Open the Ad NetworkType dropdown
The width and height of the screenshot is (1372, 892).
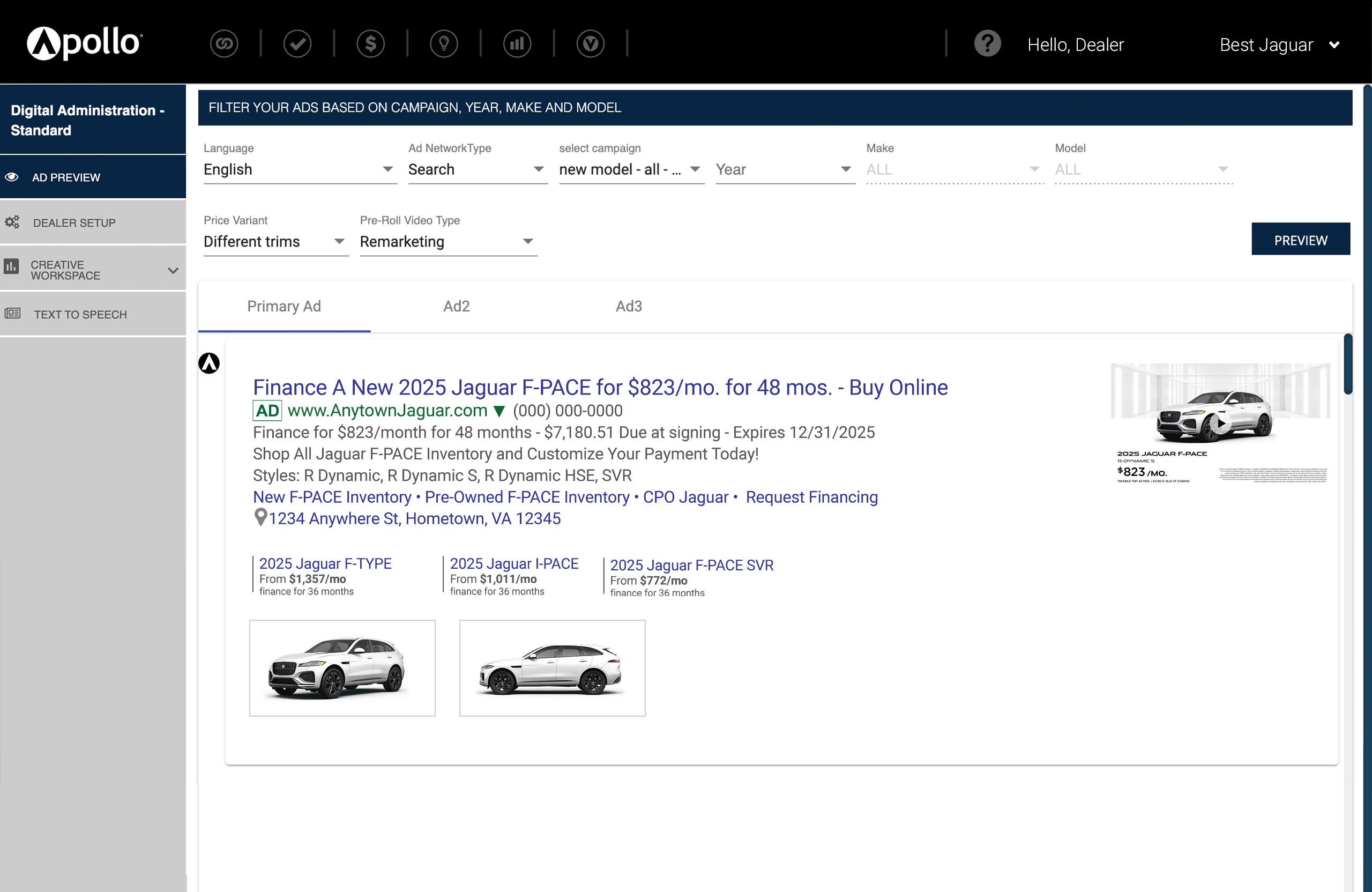(x=478, y=169)
